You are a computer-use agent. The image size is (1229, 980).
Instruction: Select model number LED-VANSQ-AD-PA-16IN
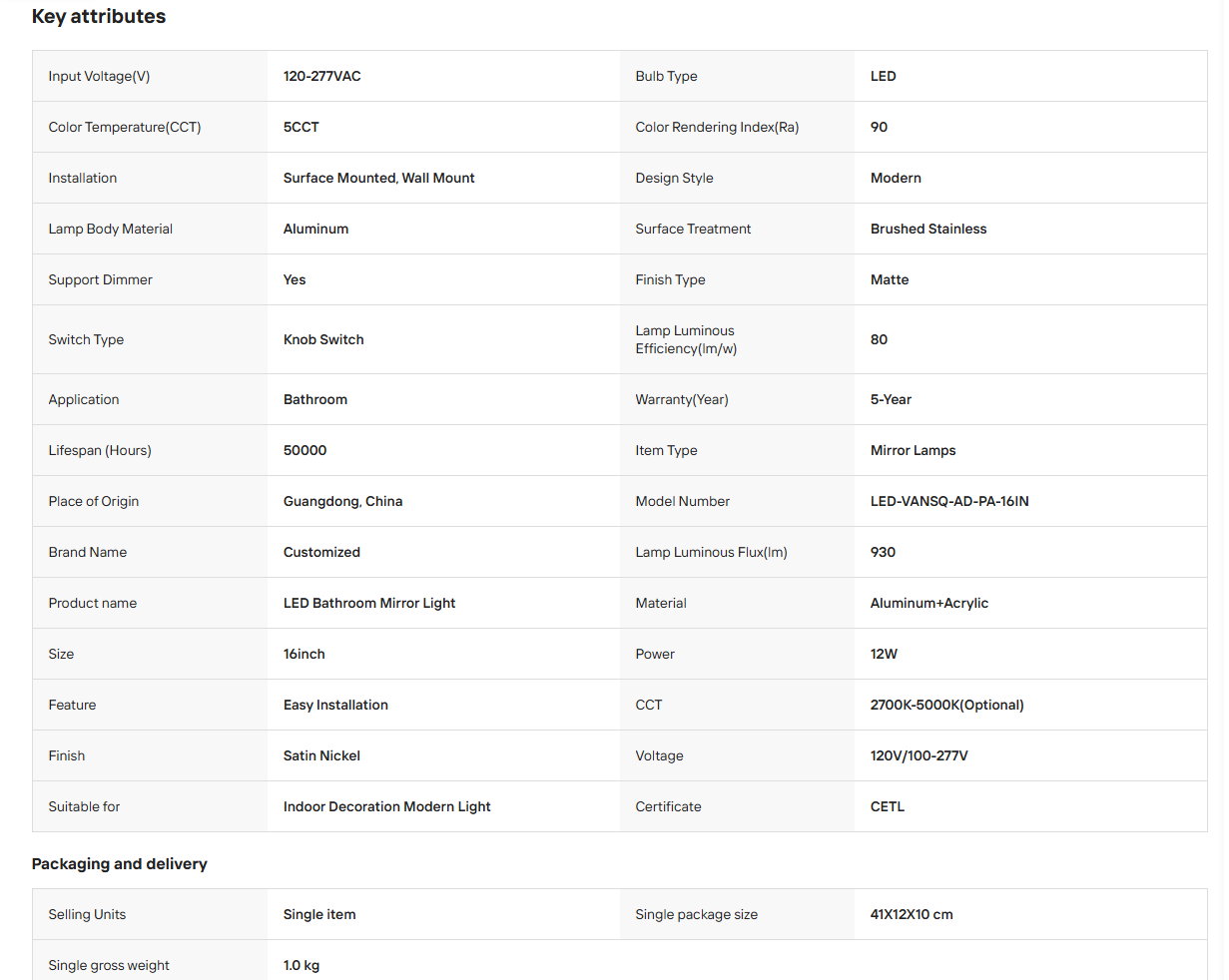click(949, 501)
